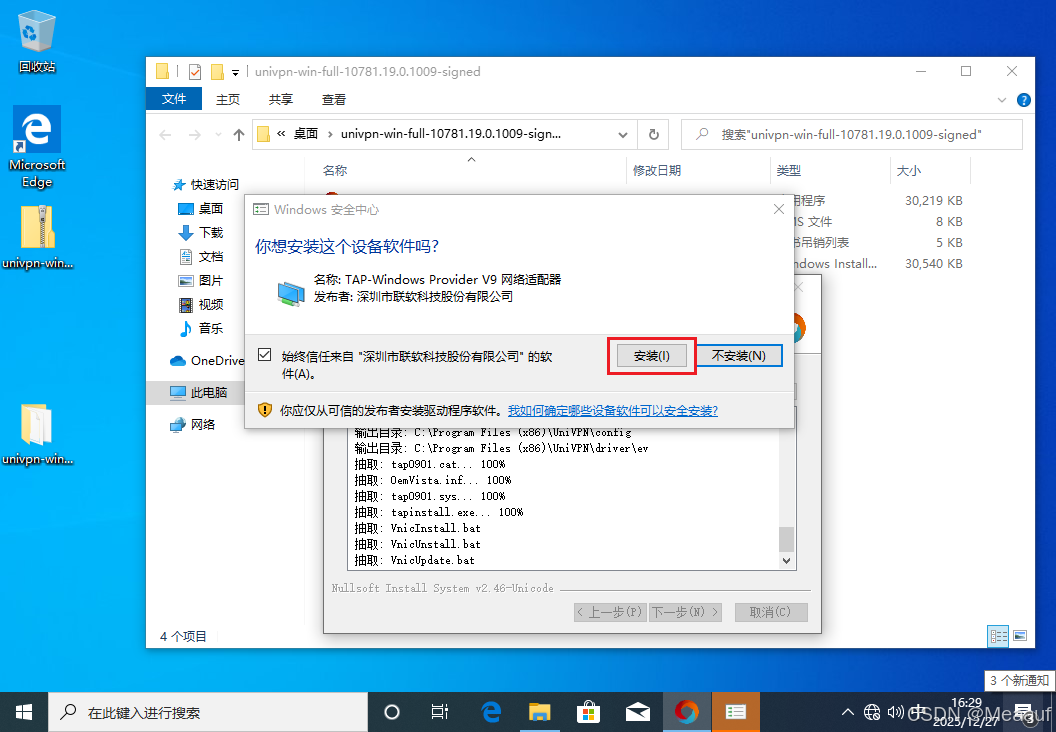Expand the address bar history dropdown
This screenshot has width=1056, height=732.
[622, 135]
